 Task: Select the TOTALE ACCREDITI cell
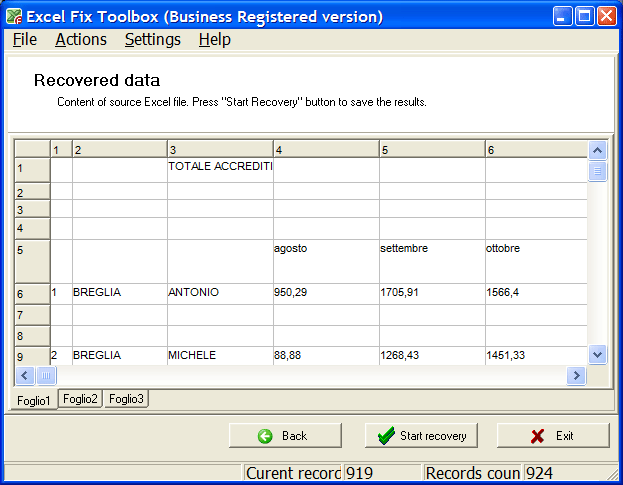click(x=220, y=170)
